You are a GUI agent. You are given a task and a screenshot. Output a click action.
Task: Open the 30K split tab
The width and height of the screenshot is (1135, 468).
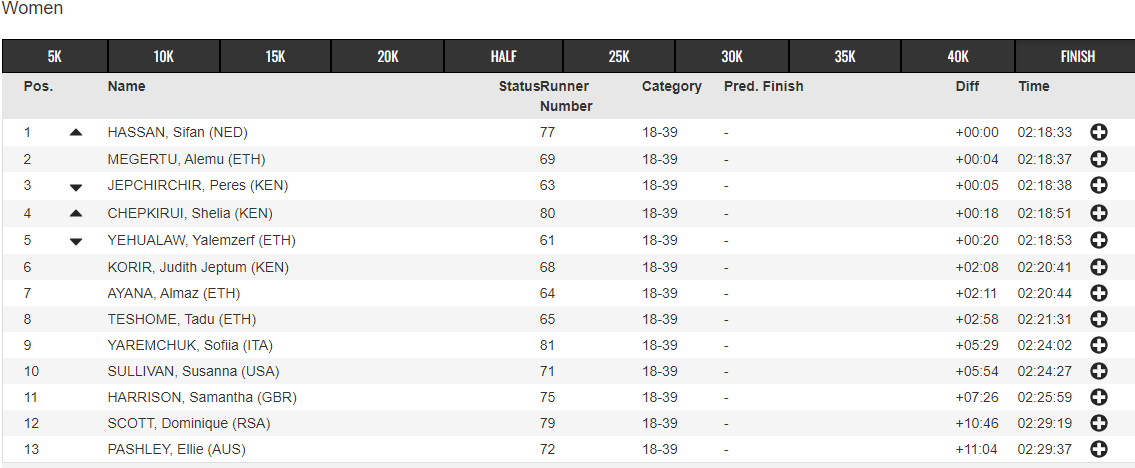coord(732,56)
